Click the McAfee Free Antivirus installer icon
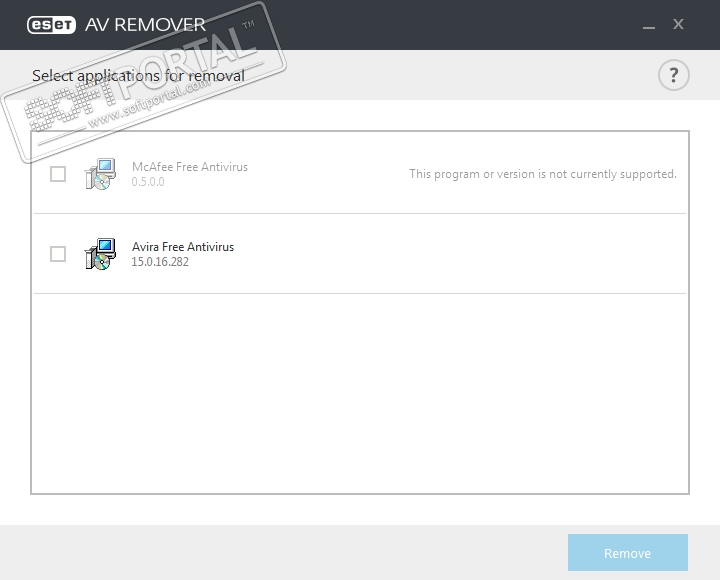 pos(100,174)
